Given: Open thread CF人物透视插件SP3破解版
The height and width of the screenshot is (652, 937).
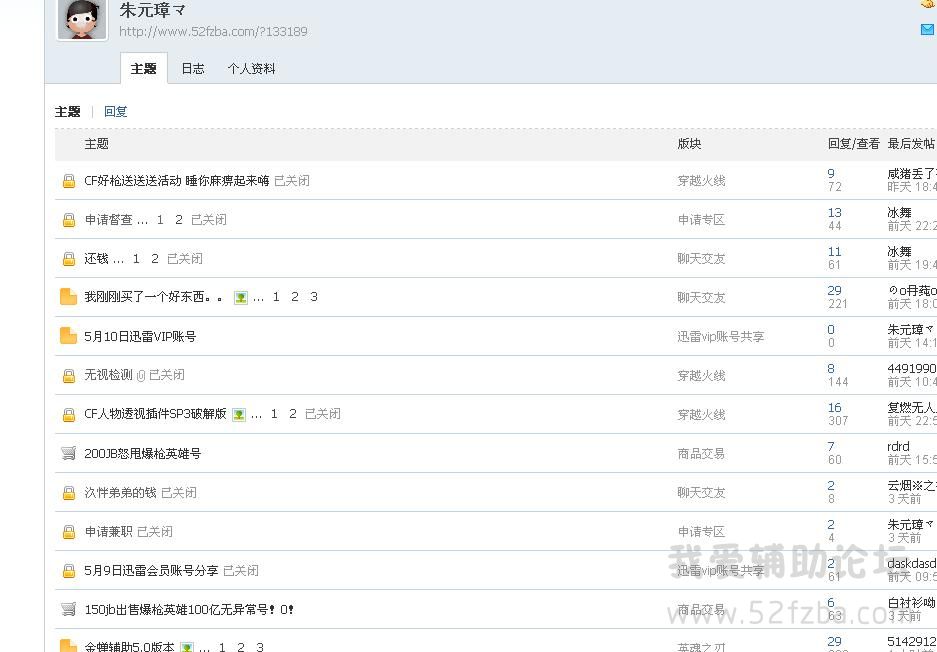Looking at the screenshot, I should pyautogui.click(x=155, y=414).
